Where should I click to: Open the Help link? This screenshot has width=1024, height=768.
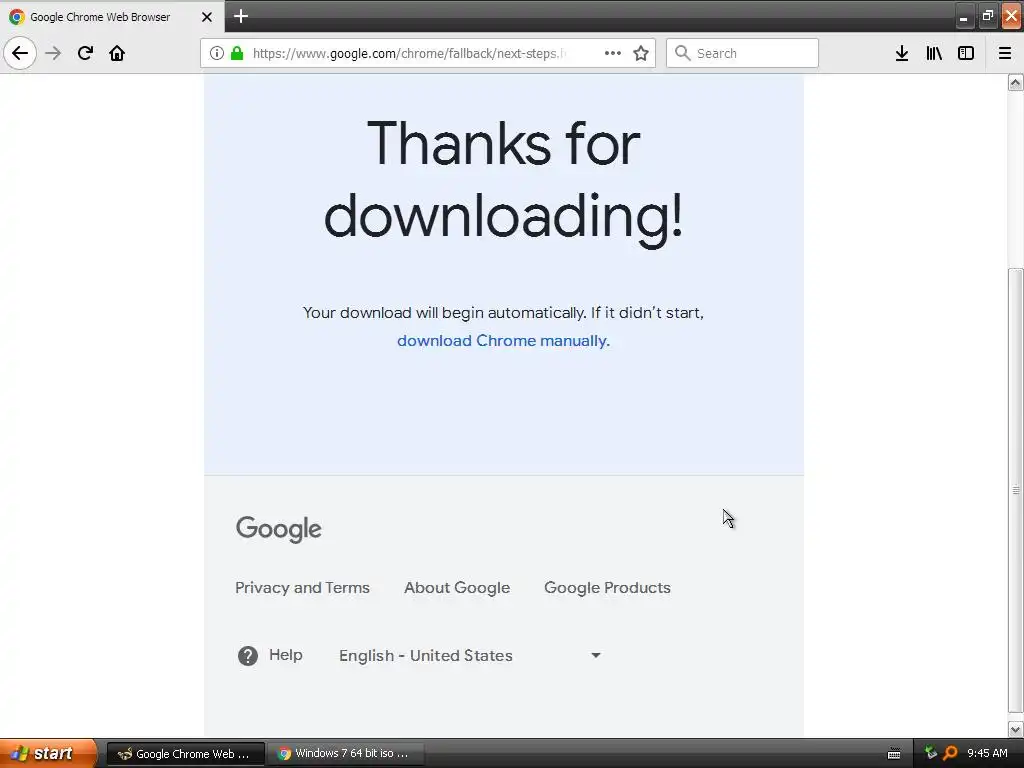pyautogui.click(x=285, y=655)
